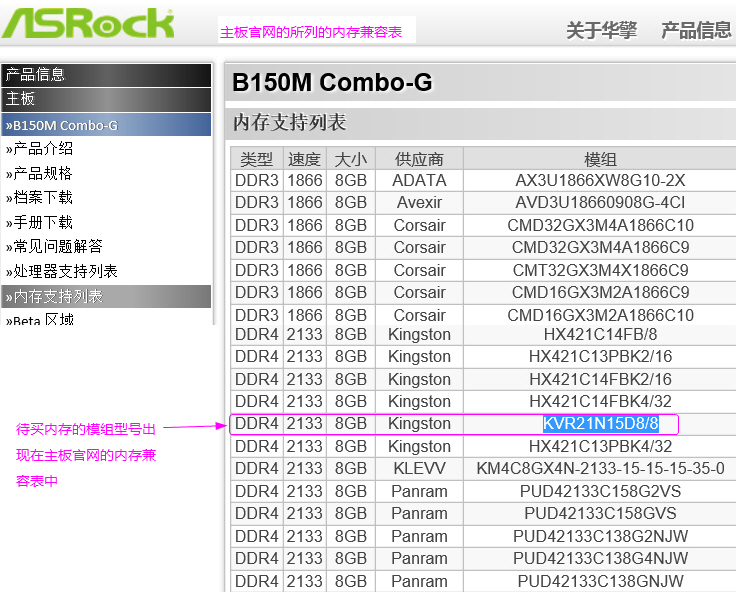736x592 pixels.
Task: Click Panram vendor in PUD42133C158G2VS row
Action: point(419,492)
